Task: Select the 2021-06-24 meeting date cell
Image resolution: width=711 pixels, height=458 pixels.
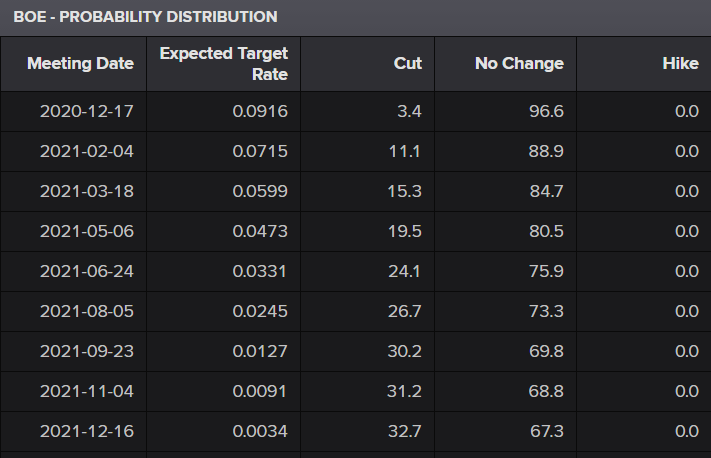Action: (x=73, y=271)
